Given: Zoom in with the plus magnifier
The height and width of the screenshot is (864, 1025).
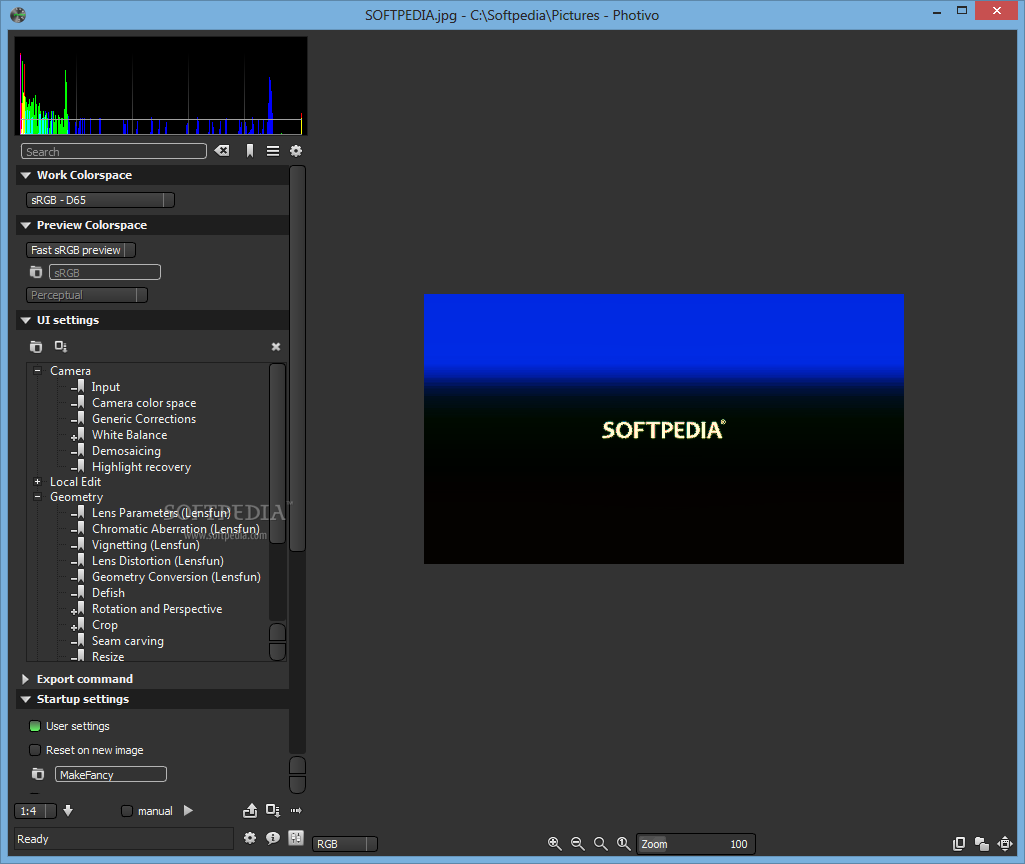Looking at the screenshot, I should click(x=554, y=844).
